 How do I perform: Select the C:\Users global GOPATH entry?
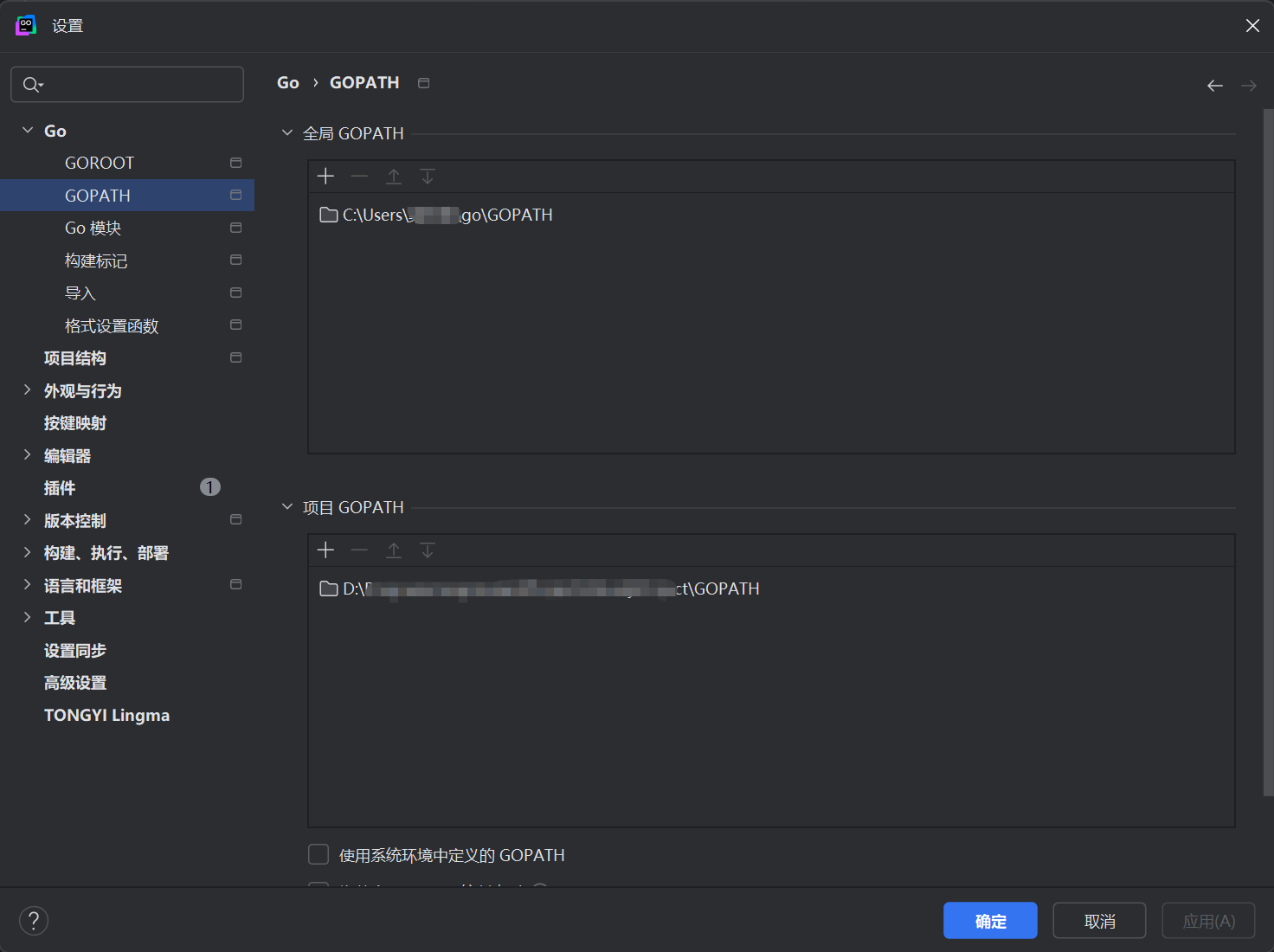click(770, 215)
